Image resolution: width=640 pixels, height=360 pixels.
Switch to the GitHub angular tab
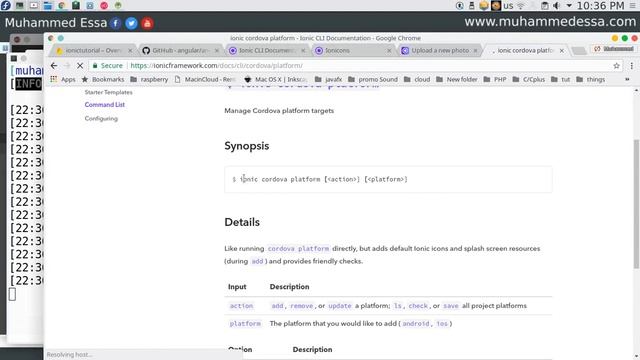coord(180,51)
